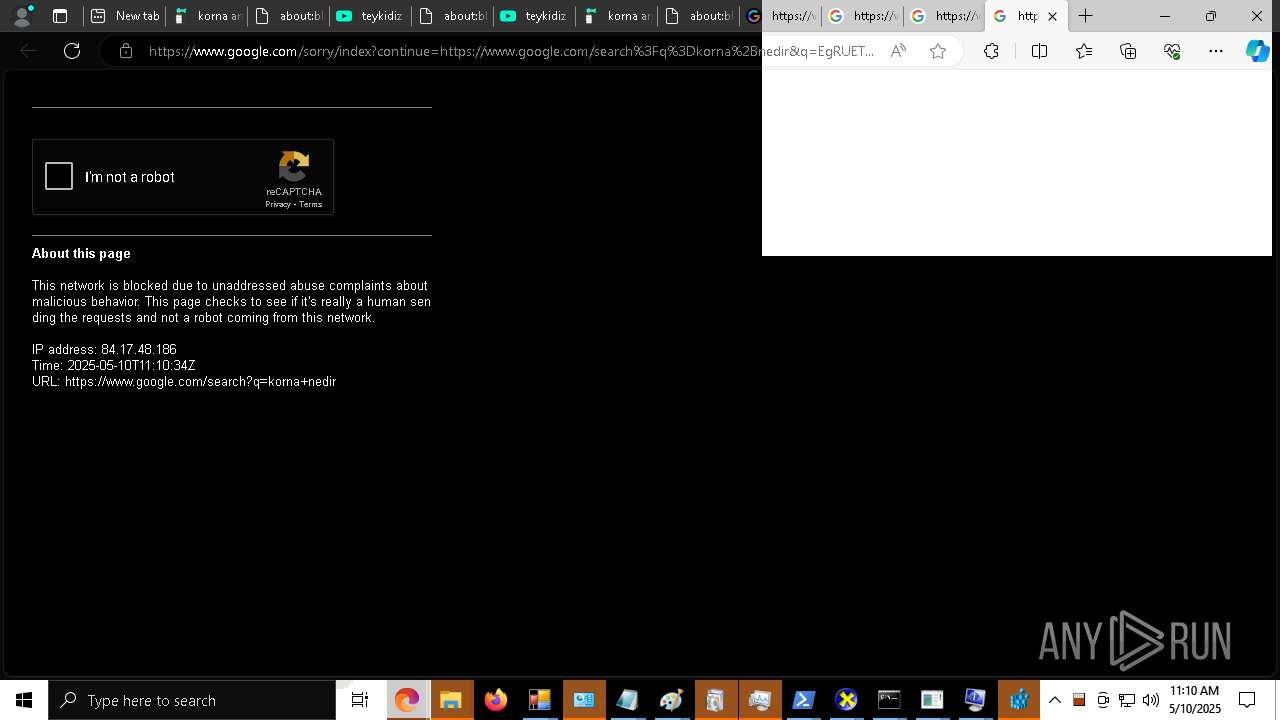Open Microsoft Edge on the taskbar
The height and width of the screenshot is (720, 1280).
(407, 700)
